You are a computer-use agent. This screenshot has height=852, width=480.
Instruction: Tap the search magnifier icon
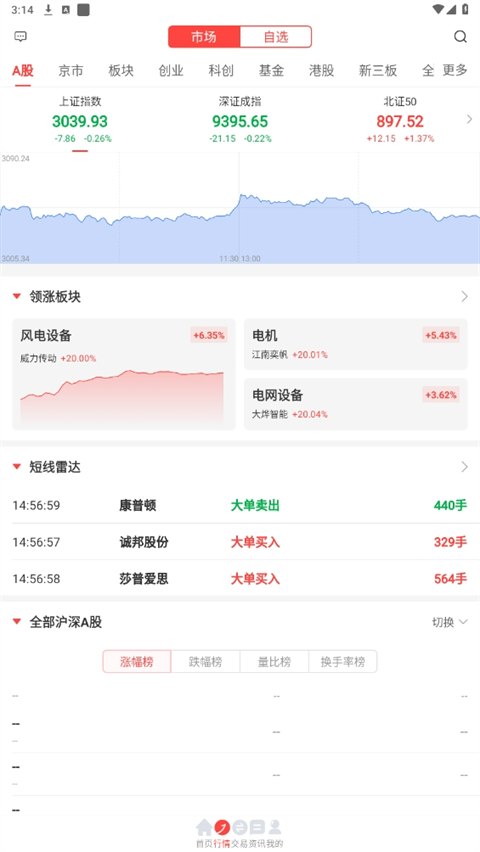460,36
